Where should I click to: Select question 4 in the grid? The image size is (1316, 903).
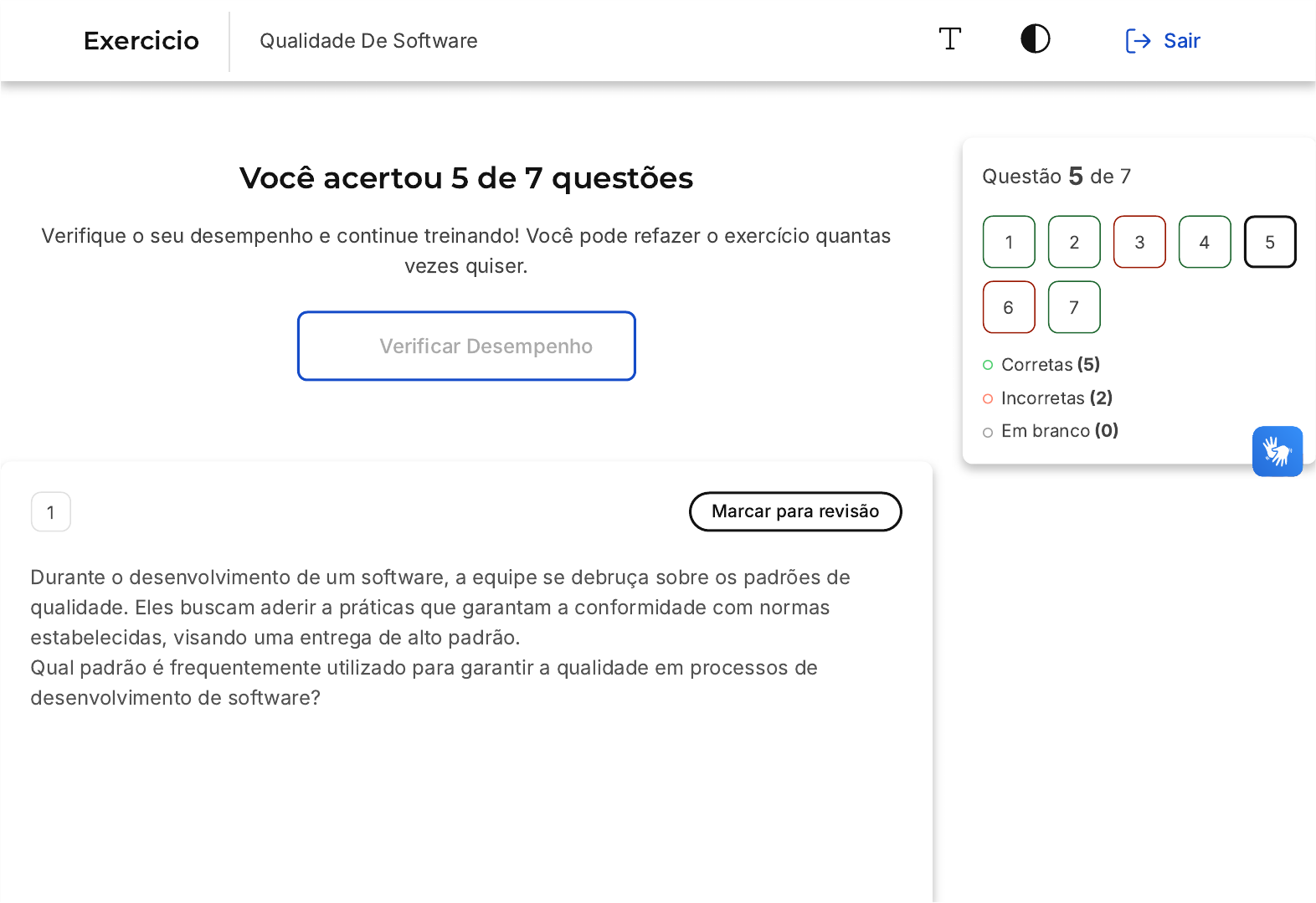pyautogui.click(x=1205, y=242)
